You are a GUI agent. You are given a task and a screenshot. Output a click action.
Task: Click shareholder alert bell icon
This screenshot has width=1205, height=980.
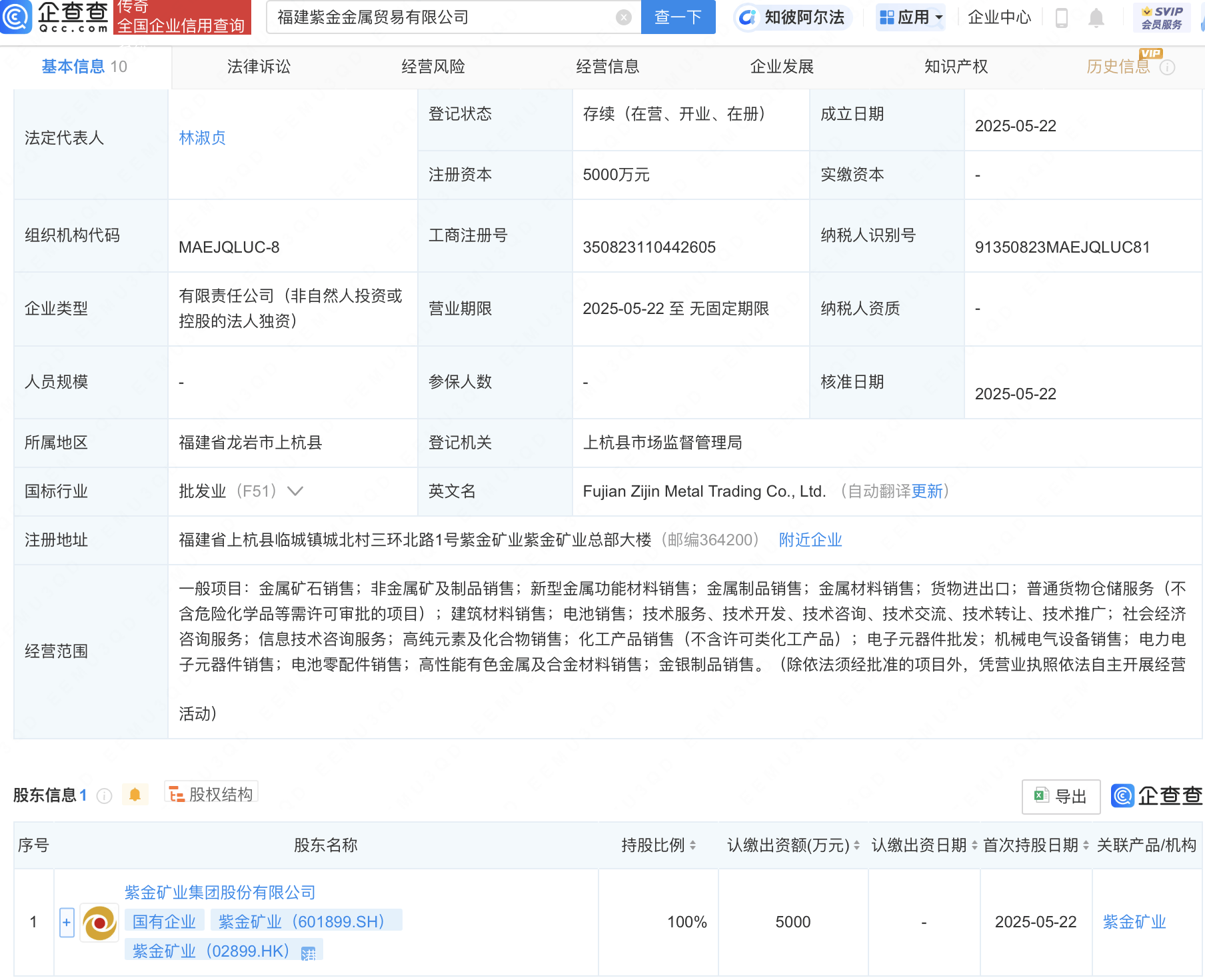coord(135,795)
